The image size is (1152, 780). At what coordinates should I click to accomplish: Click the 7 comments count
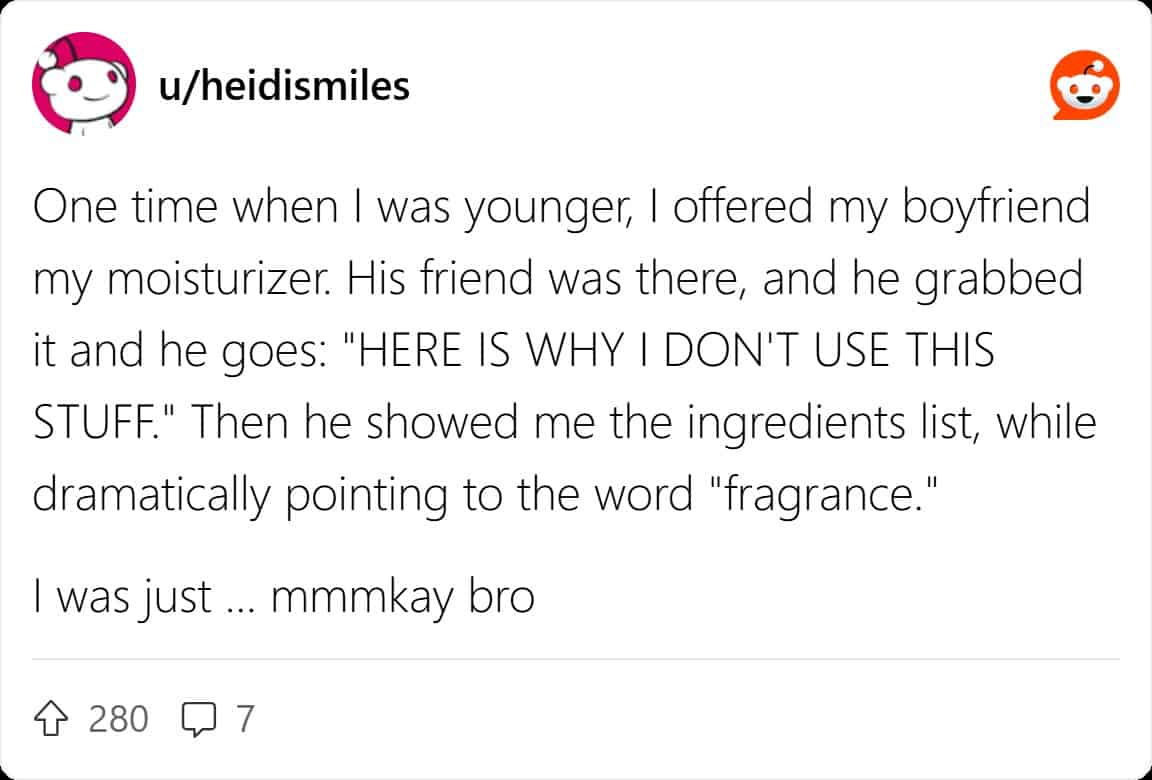click(244, 718)
